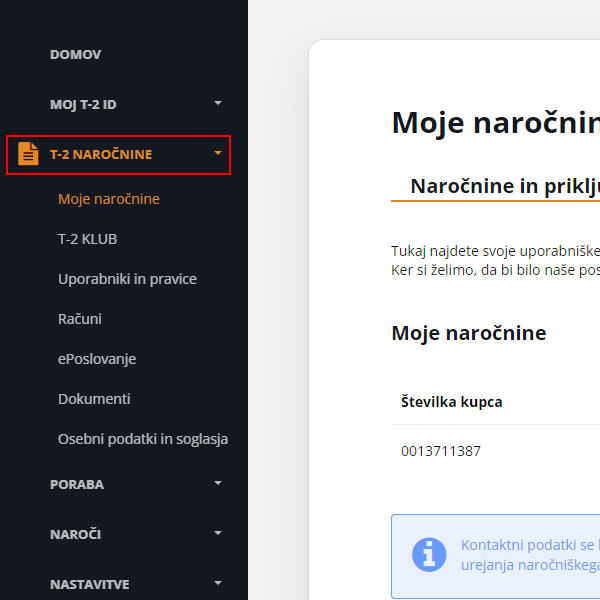Open the Računi section
Image resolution: width=600 pixels, height=600 pixels.
coord(80,319)
